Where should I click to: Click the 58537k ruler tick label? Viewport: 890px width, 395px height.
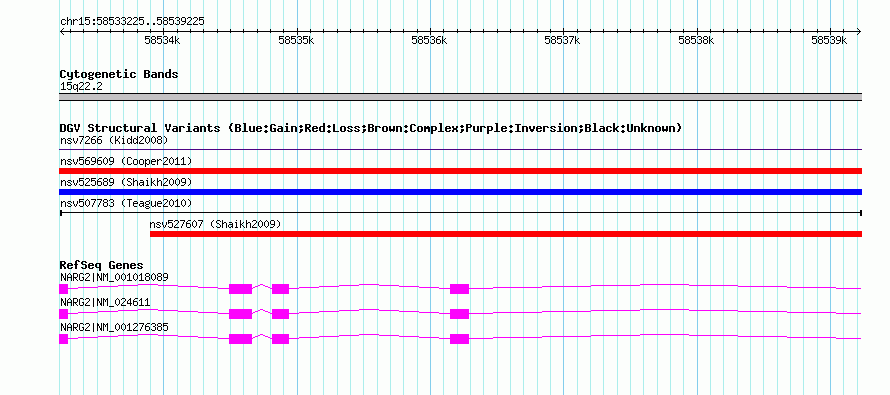click(x=562, y=40)
